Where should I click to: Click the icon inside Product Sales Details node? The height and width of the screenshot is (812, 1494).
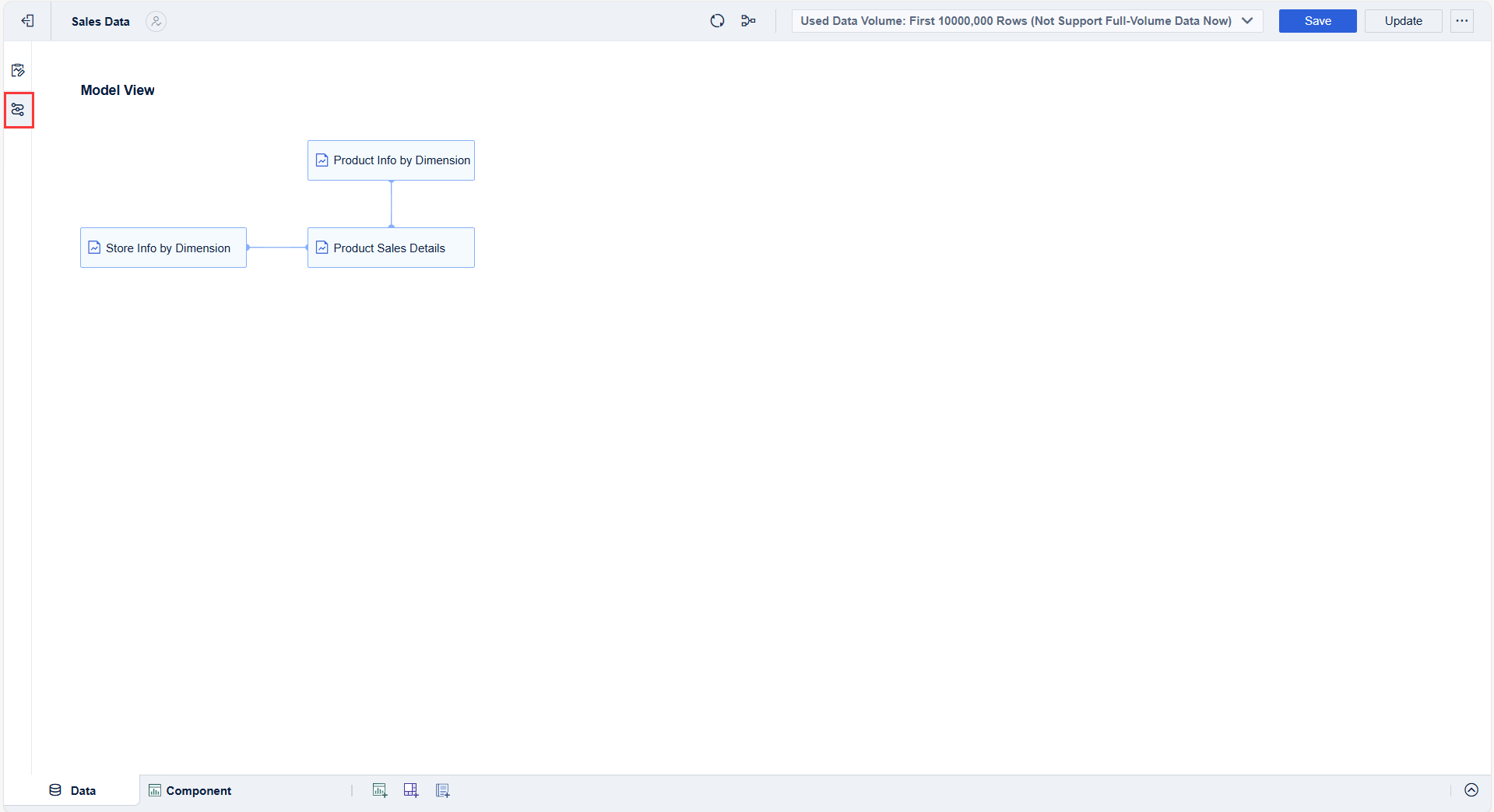322,248
